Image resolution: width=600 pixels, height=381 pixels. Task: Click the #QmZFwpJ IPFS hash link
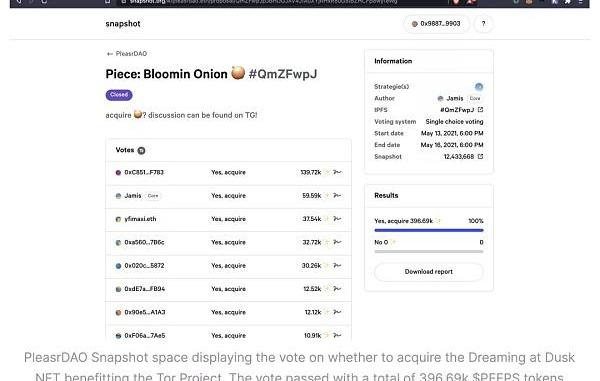pos(457,110)
